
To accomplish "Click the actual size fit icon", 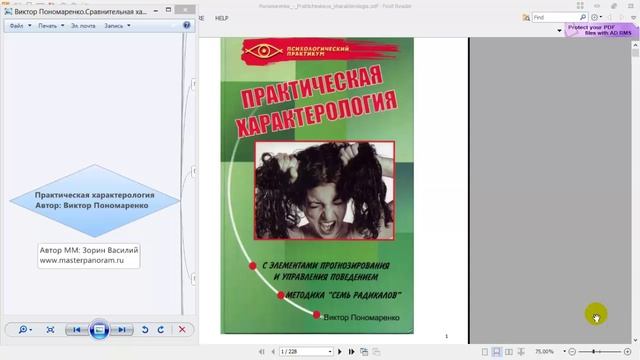I will coord(50,330).
